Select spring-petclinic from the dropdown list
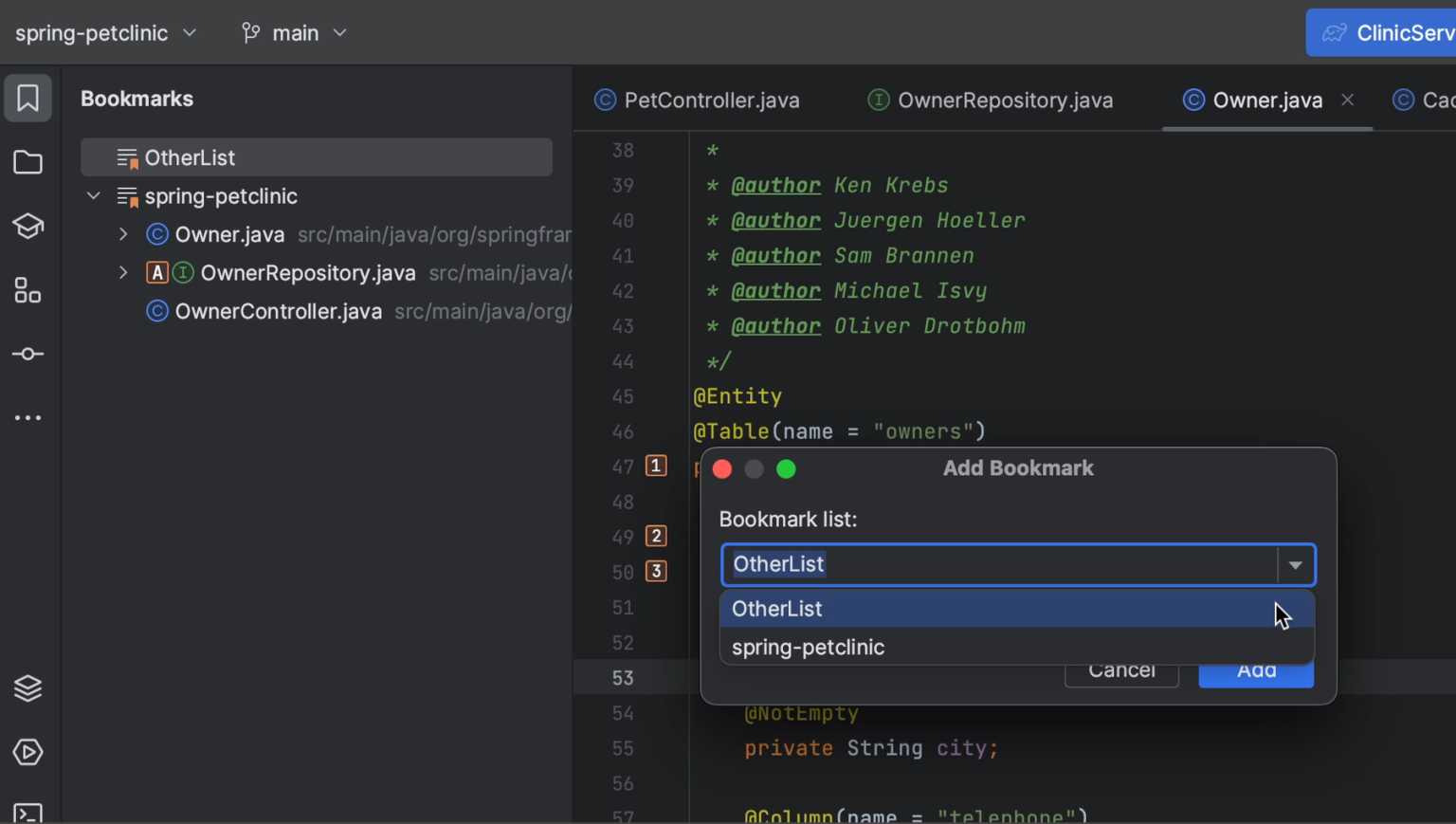 (x=808, y=647)
